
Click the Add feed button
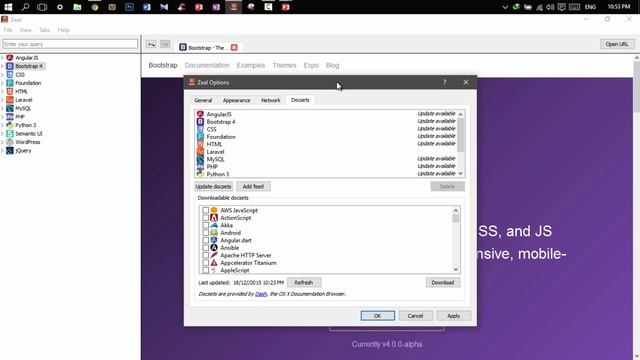click(x=253, y=187)
